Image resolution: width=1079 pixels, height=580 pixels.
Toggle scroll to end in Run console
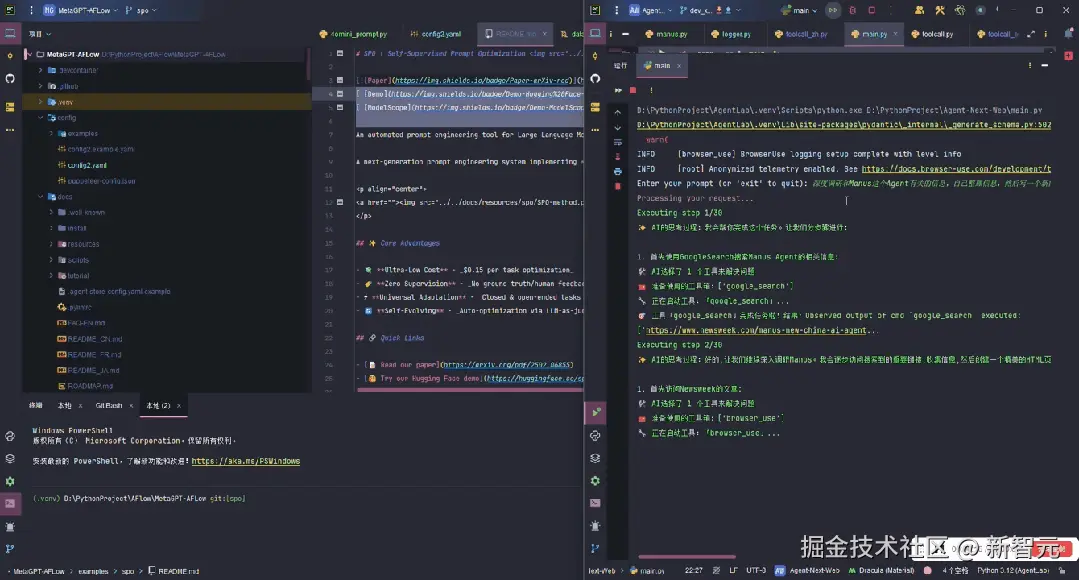click(x=618, y=157)
